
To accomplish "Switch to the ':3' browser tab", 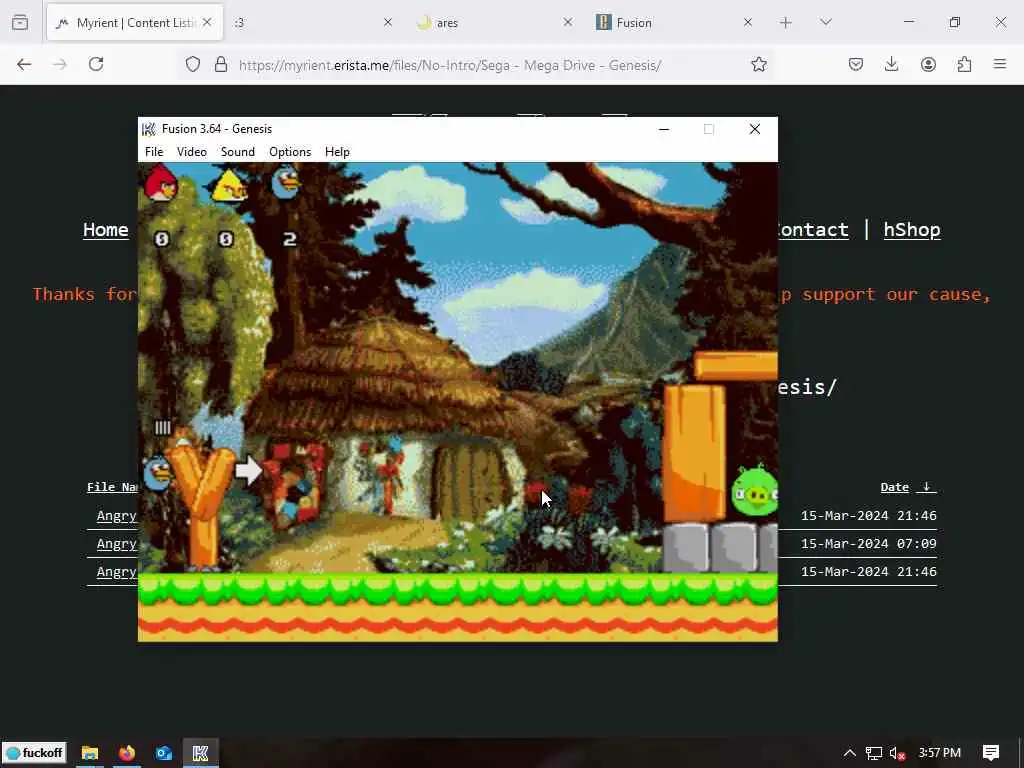I will [x=239, y=22].
